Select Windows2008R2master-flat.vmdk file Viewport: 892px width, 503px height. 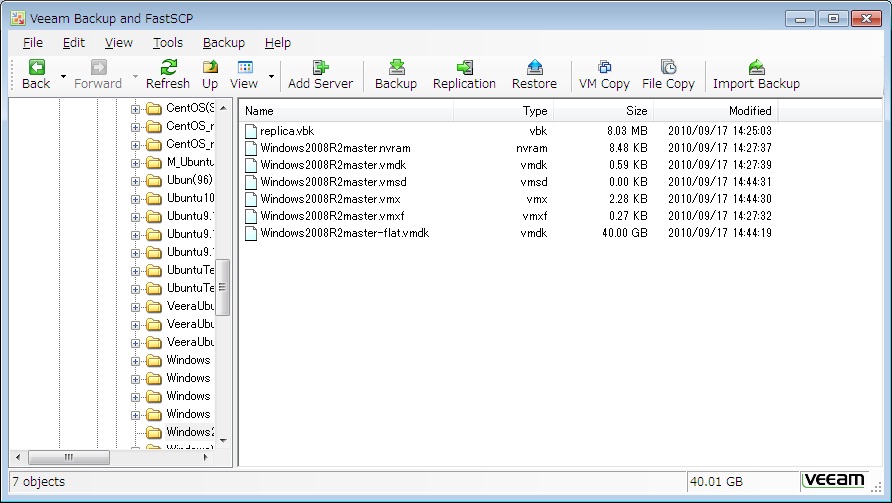pos(344,233)
